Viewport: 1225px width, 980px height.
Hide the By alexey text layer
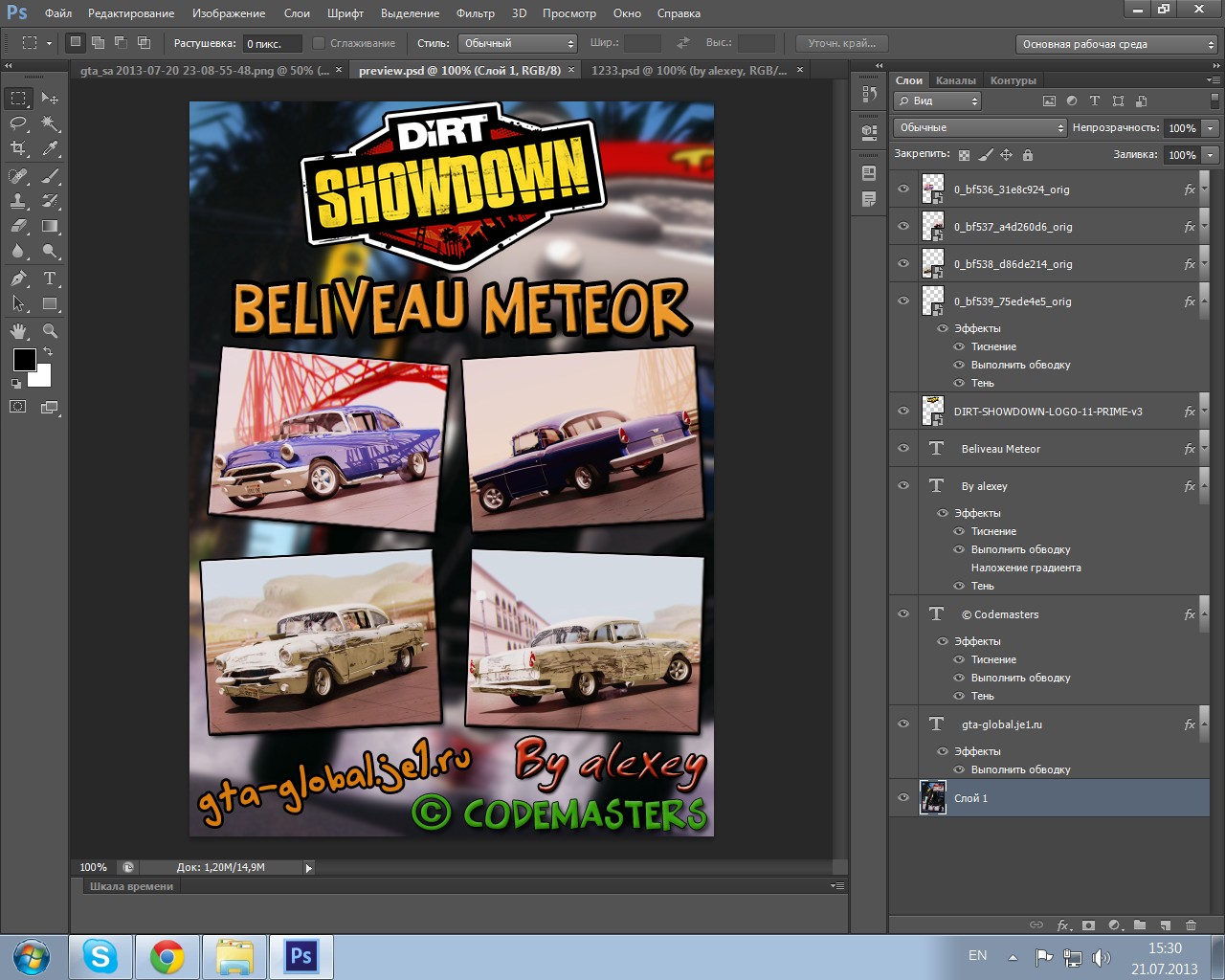903,486
